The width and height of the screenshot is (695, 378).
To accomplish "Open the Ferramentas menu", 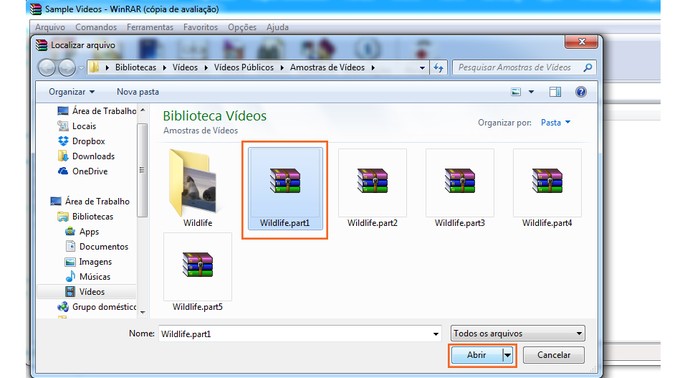I will click(150, 27).
